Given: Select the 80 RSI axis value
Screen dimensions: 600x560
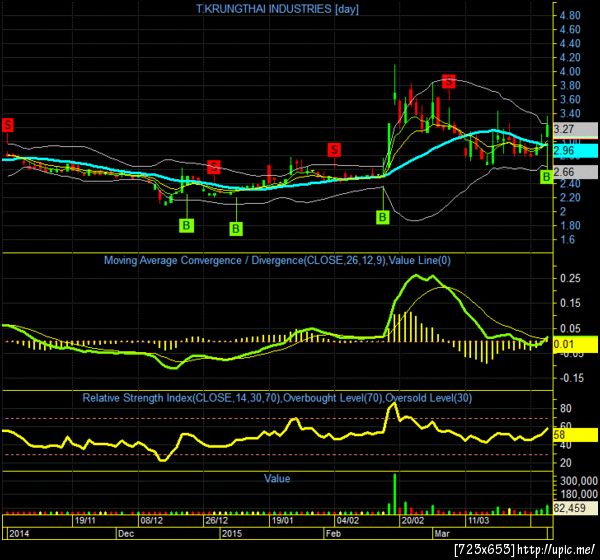Looking at the screenshot, I should tap(566, 408).
